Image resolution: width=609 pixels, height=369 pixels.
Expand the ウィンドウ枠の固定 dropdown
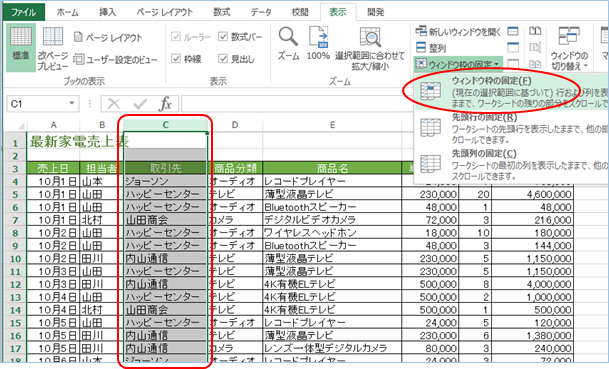click(x=458, y=64)
